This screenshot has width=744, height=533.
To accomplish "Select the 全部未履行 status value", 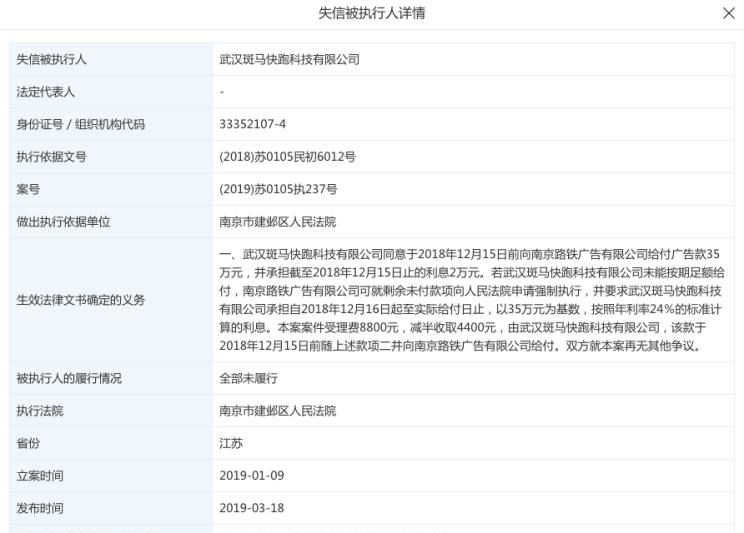I will (x=248, y=378).
